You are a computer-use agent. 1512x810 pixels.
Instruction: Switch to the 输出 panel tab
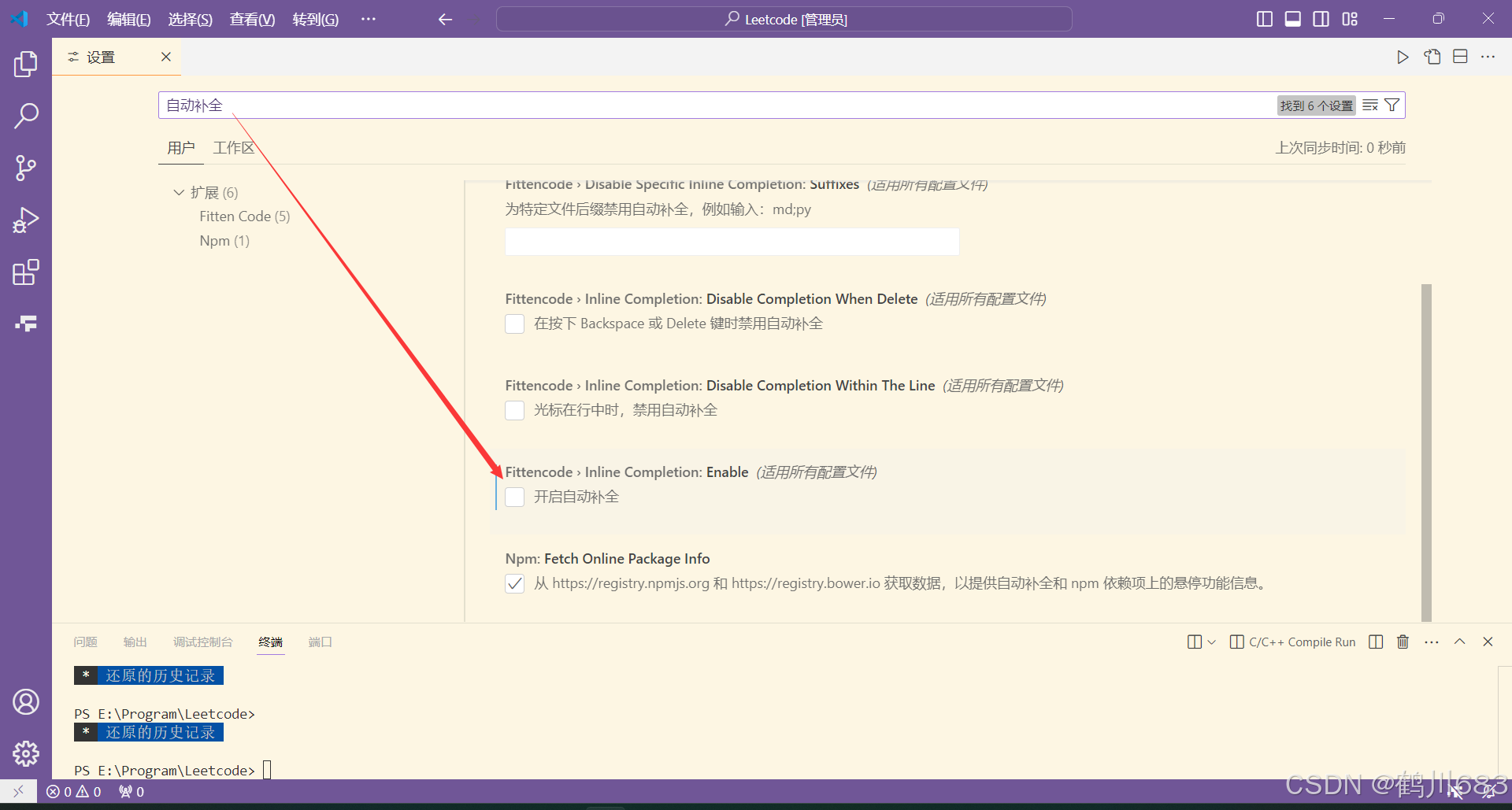coord(135,642)
